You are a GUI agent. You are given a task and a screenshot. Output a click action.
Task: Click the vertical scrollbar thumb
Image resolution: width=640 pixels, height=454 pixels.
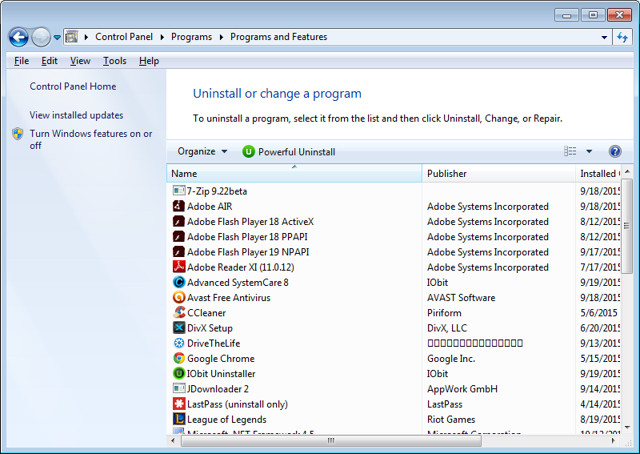coord(627,226)
